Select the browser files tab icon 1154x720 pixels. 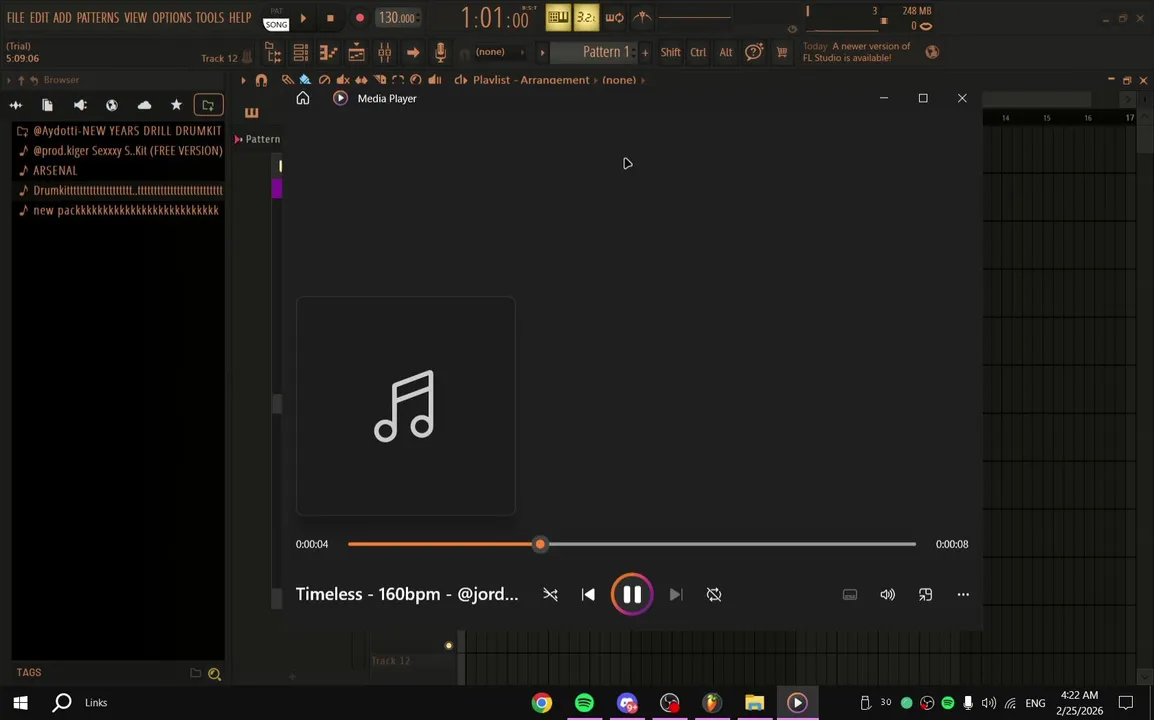[47, 105]
